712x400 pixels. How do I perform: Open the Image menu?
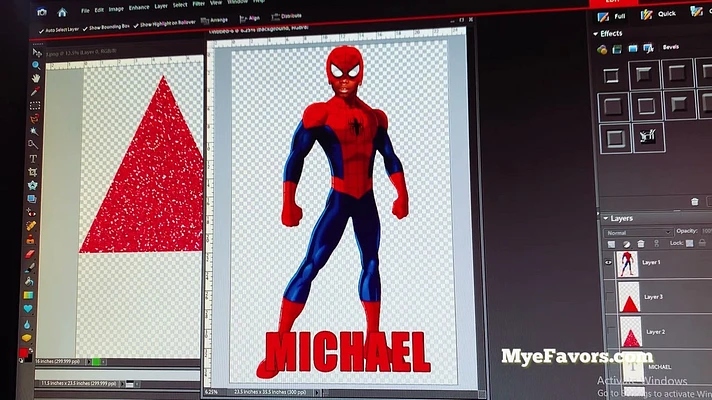coord(116,9)
